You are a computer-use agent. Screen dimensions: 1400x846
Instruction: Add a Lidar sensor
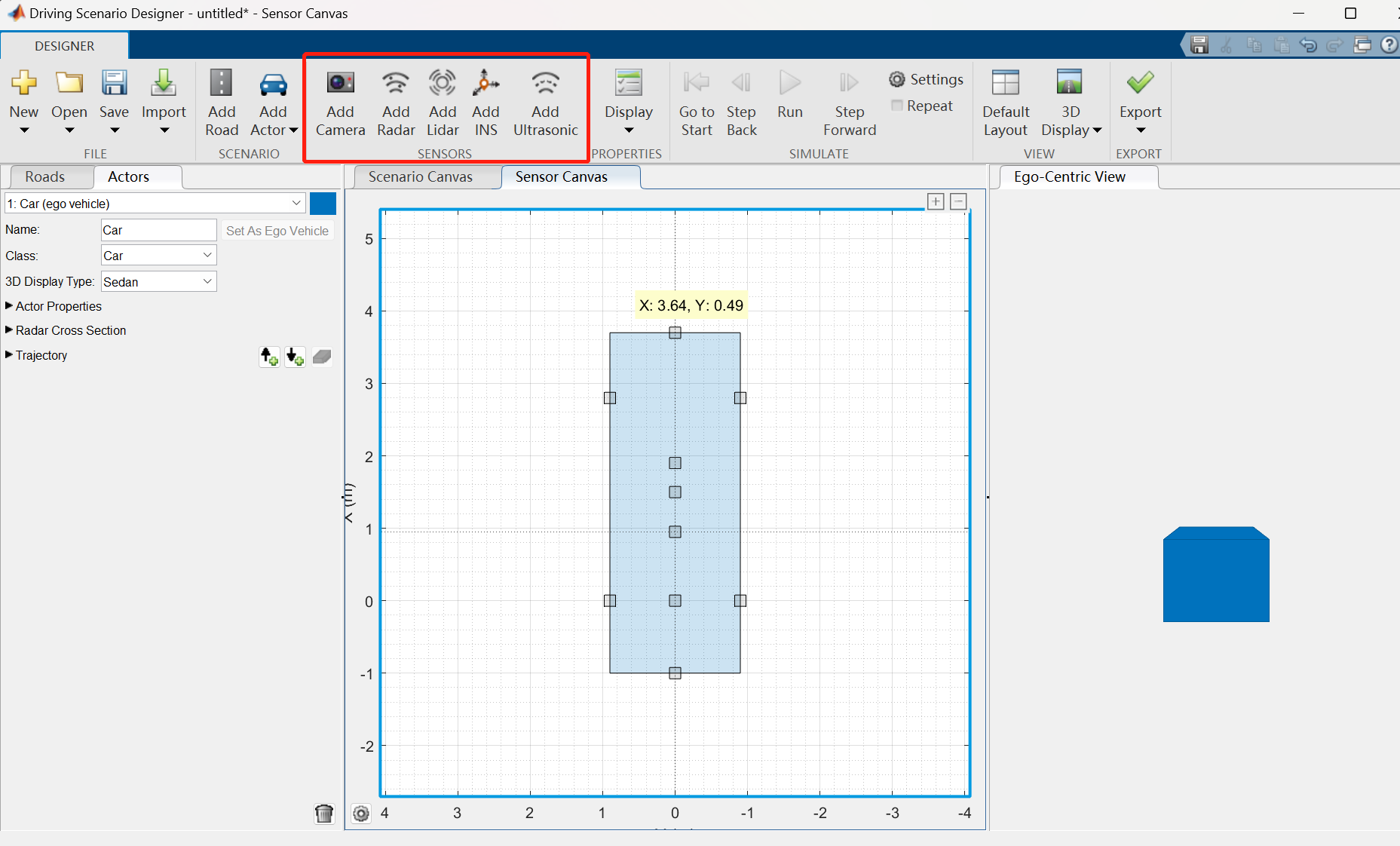coord(443,103)
